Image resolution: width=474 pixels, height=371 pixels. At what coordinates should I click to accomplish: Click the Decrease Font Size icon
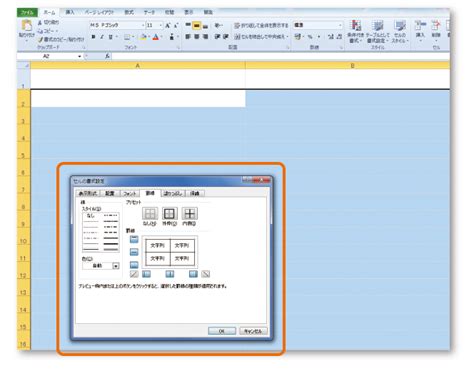tap(176, 25)
